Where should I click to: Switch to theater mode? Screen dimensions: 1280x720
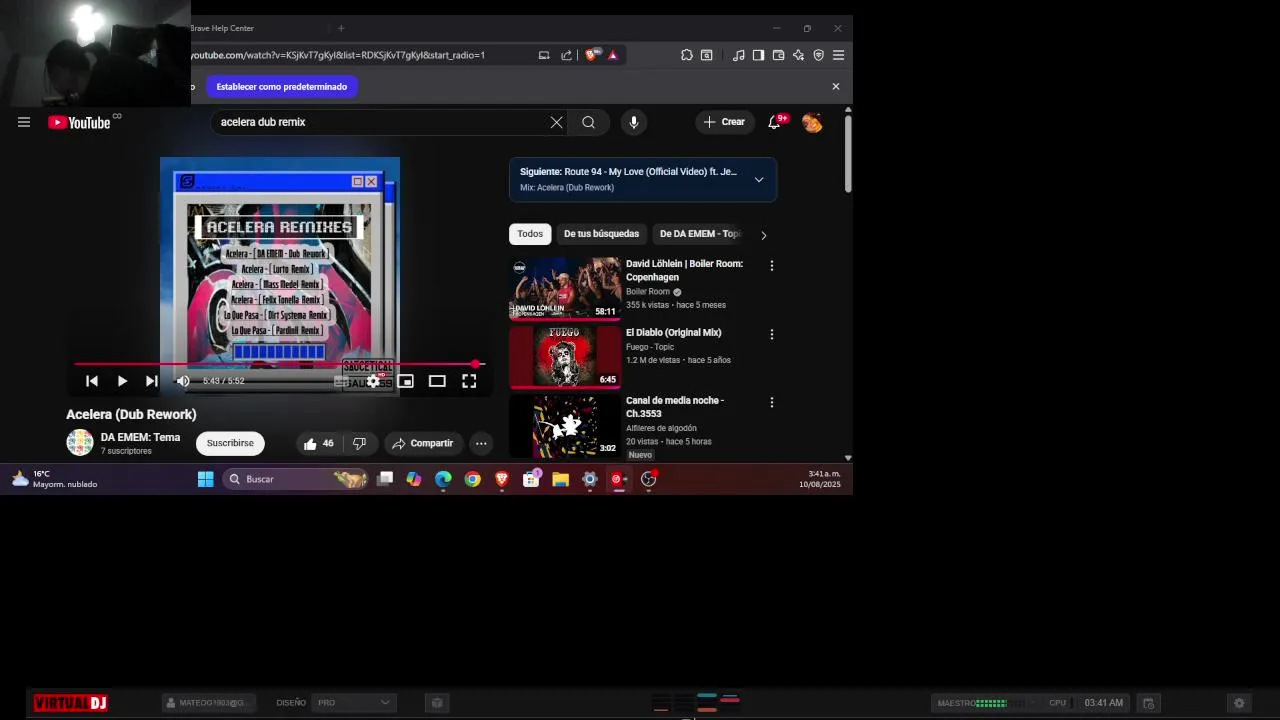pyautogui.click(x=437, y=381)
